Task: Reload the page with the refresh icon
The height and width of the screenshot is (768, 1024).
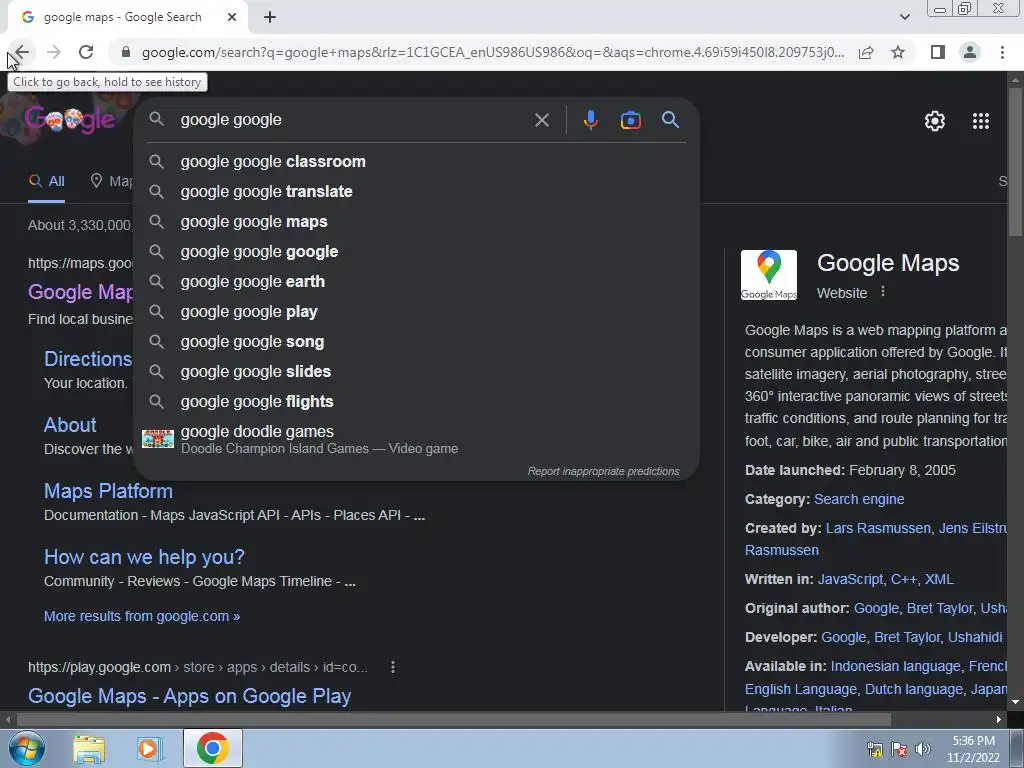Action: [x=86, y=52]
